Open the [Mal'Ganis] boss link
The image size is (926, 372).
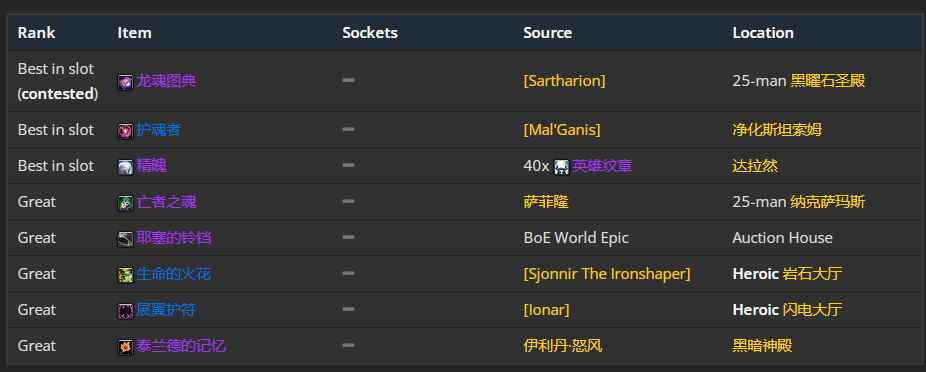tap(562, 129)
